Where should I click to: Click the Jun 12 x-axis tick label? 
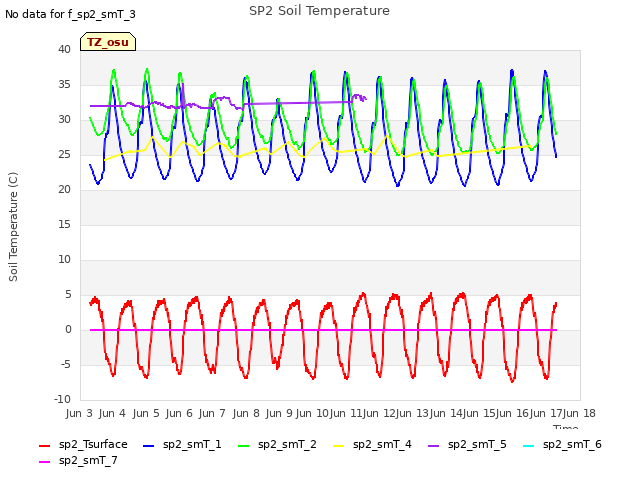[x=381, y=413]
